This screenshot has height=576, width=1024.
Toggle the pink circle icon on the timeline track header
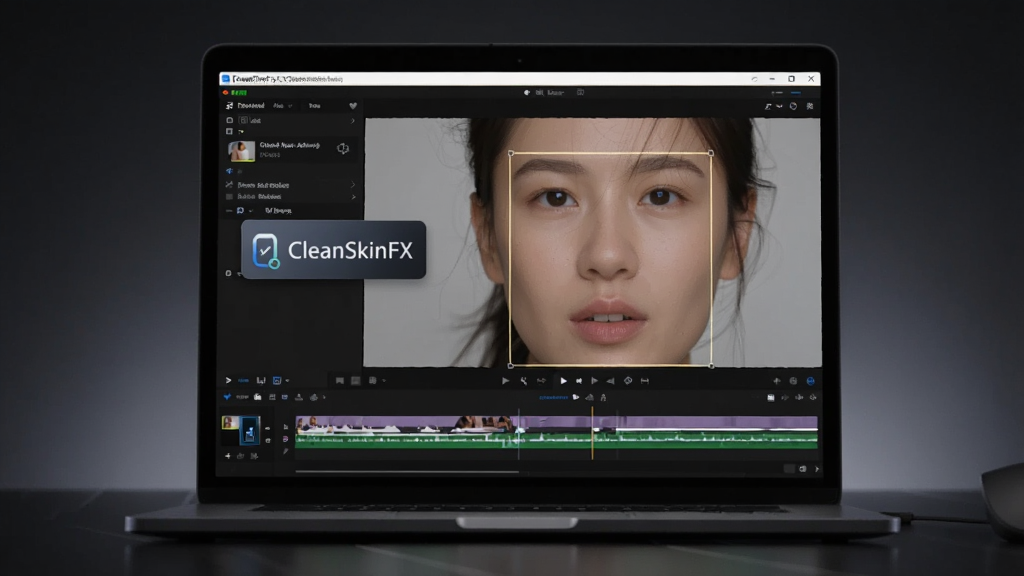[285, 439]
